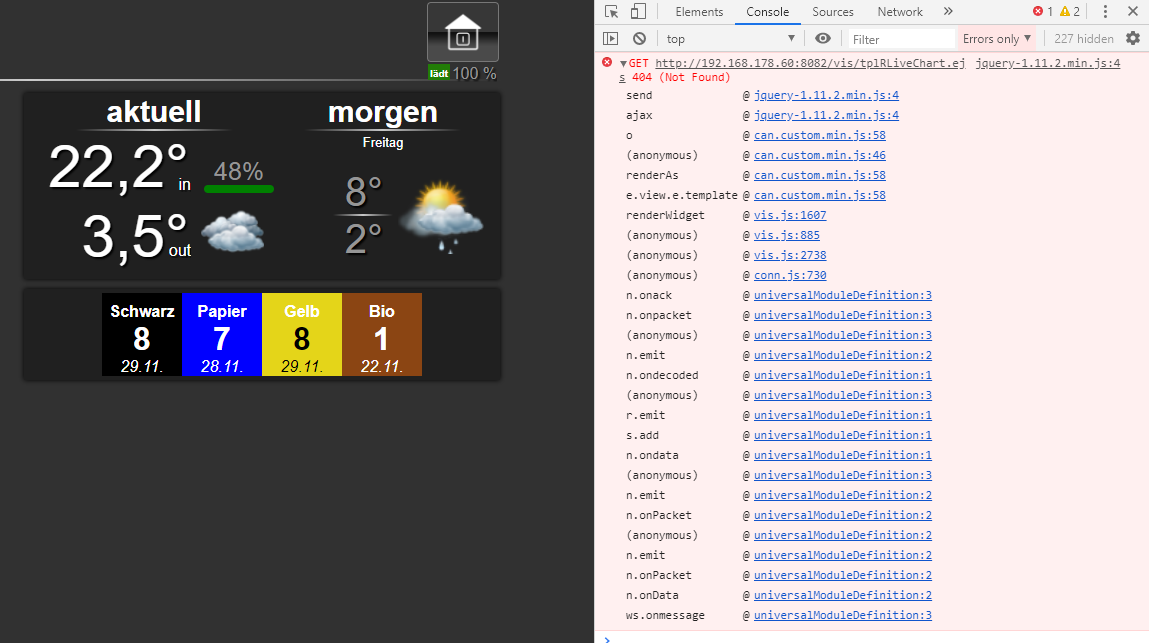This screenshot has width=1149, height=643.
Task: Click the renderWidget function name
Action: point(665,215)
